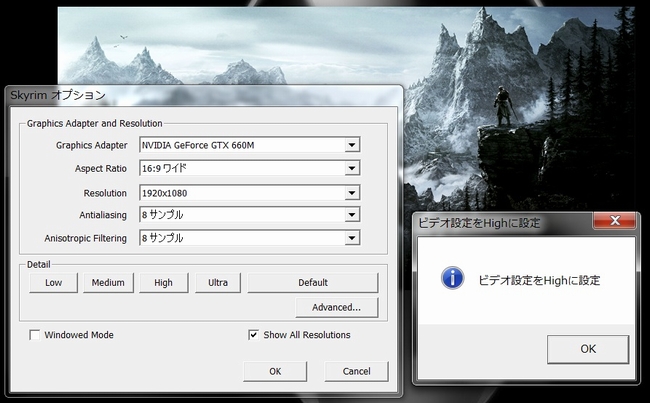Expand the Aspect Ratio dropdown arrow

pos(352,168)
